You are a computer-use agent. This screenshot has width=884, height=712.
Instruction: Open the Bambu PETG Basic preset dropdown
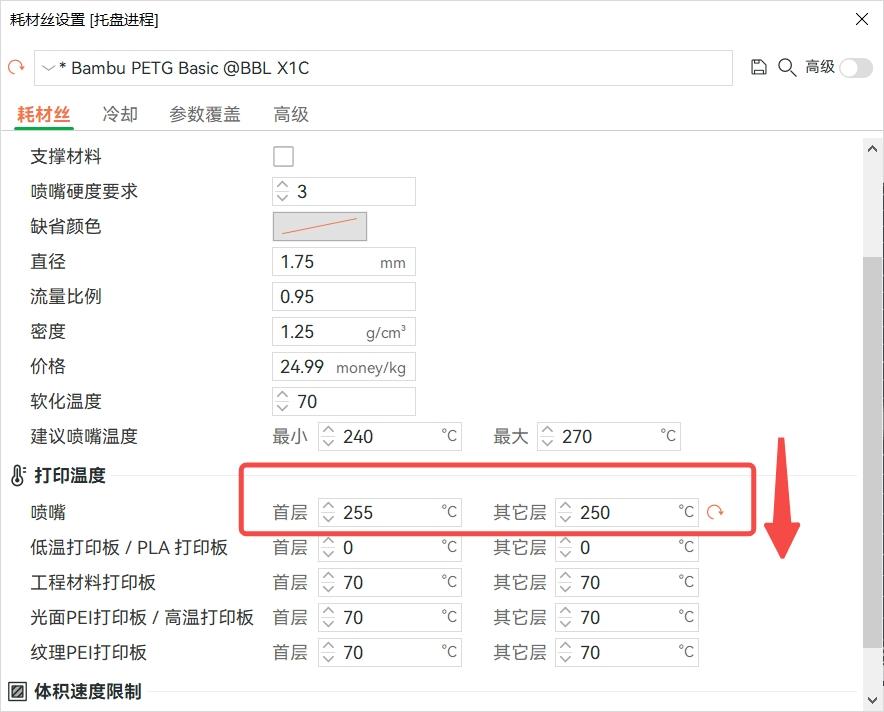click(383, 68)
